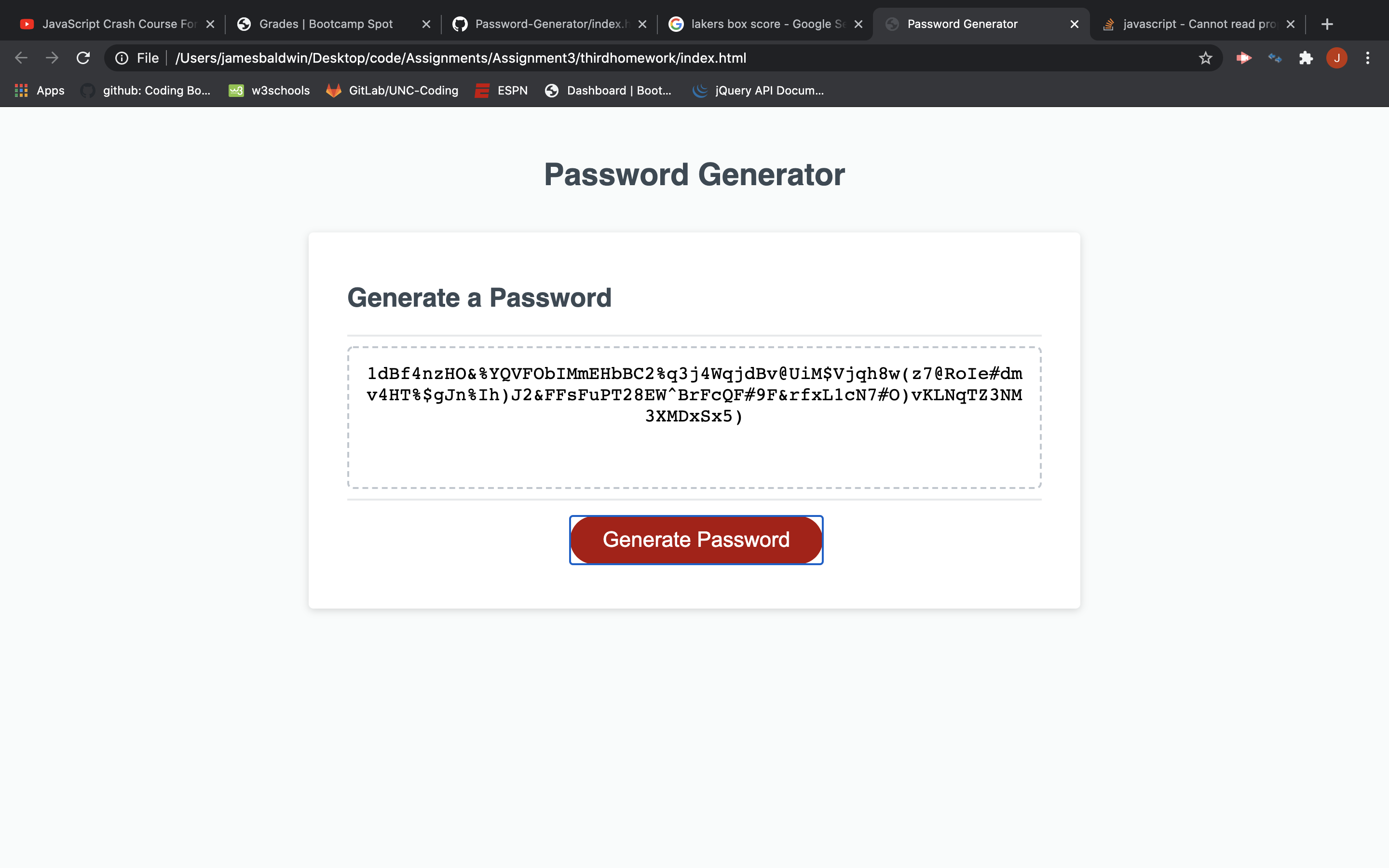Image resolution: width=1389 pixels, height=868 pixels.
Task: Open the w3schools bookmark
Action: point(269,90)
